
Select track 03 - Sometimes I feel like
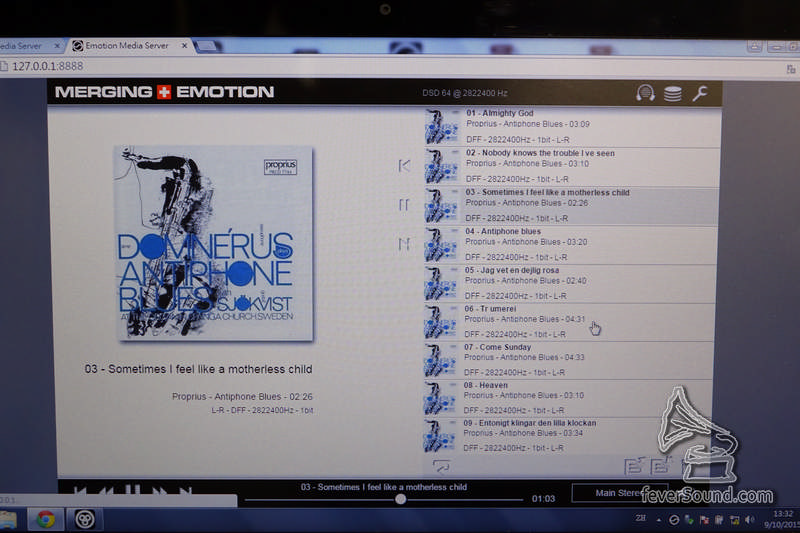[x=571, y=206]
